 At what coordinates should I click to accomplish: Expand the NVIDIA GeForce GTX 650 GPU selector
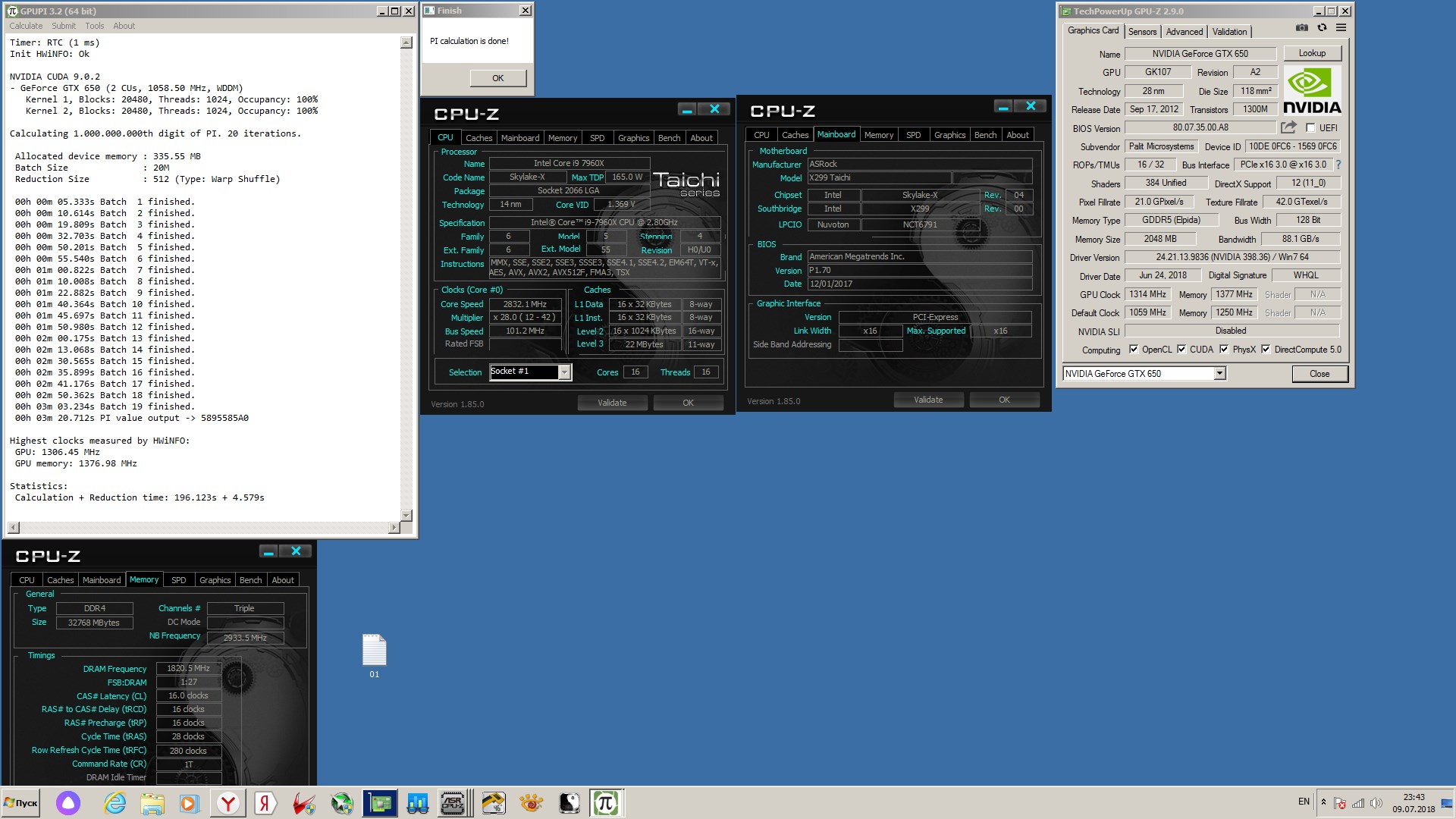1219,374
